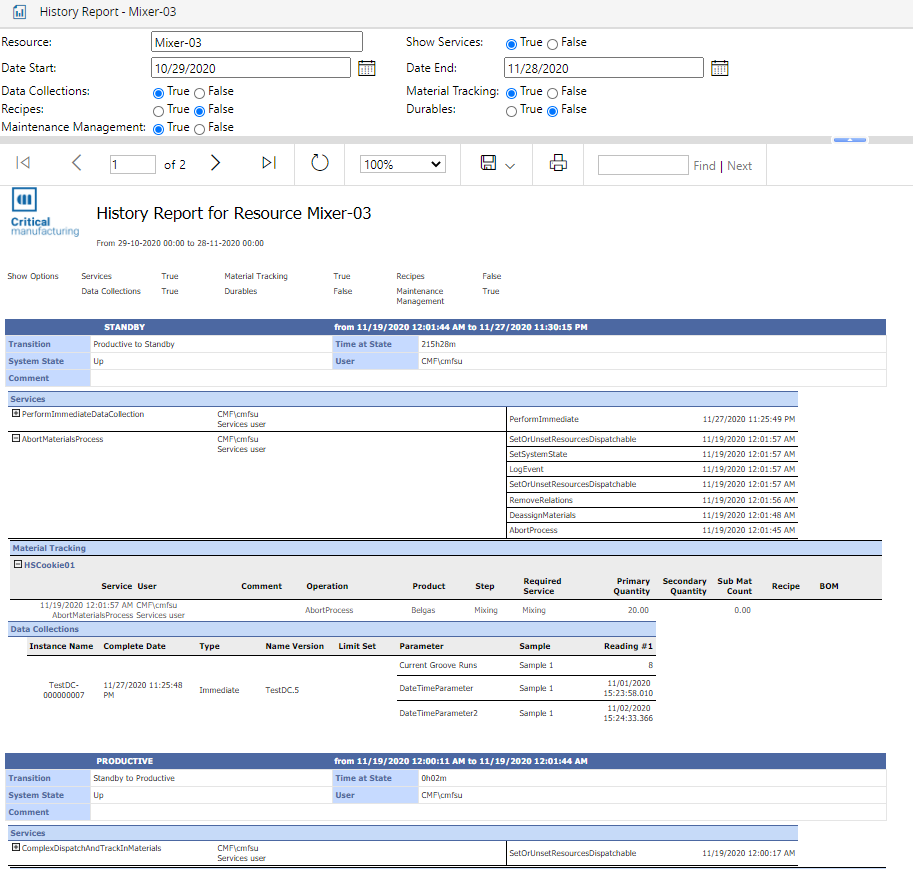
Task: Set Show Services to False
Action: pos(553,44)
